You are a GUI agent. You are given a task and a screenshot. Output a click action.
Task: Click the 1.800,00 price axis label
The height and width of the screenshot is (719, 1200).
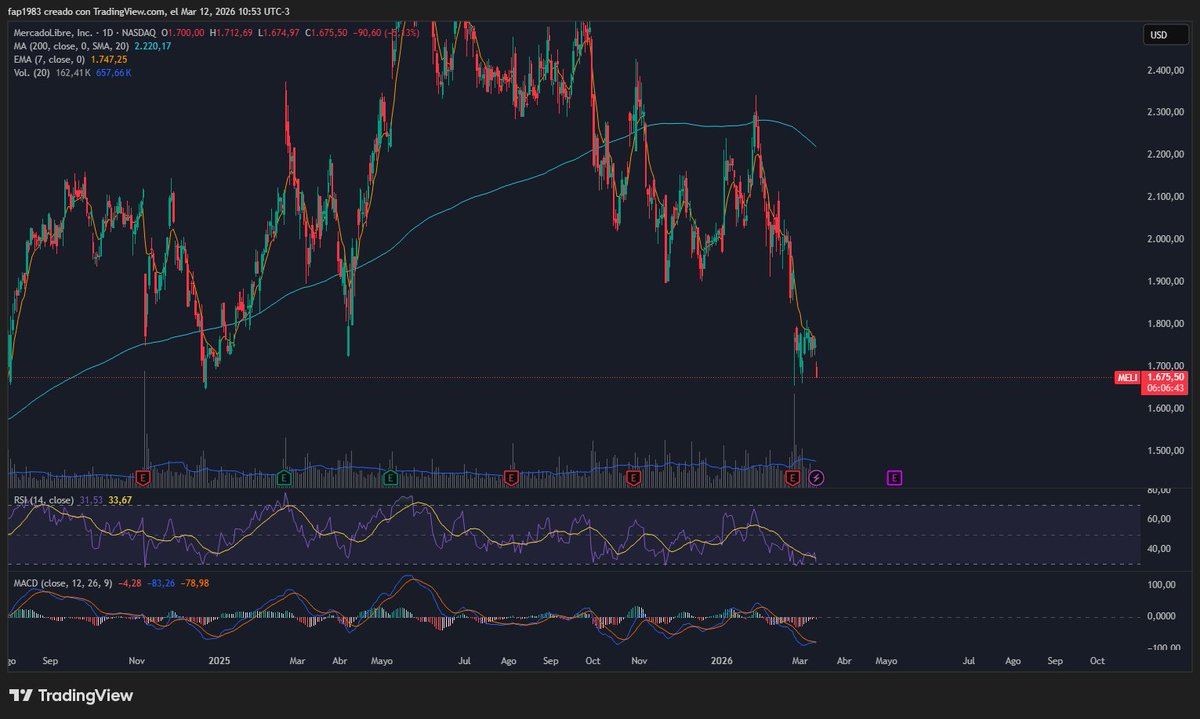click(x=1165, y=324)
